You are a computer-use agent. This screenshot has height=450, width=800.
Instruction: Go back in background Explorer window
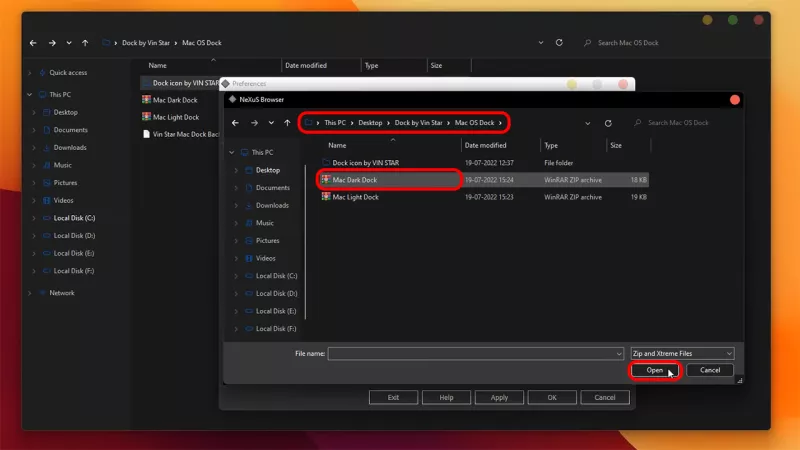(x=33, y=43)
